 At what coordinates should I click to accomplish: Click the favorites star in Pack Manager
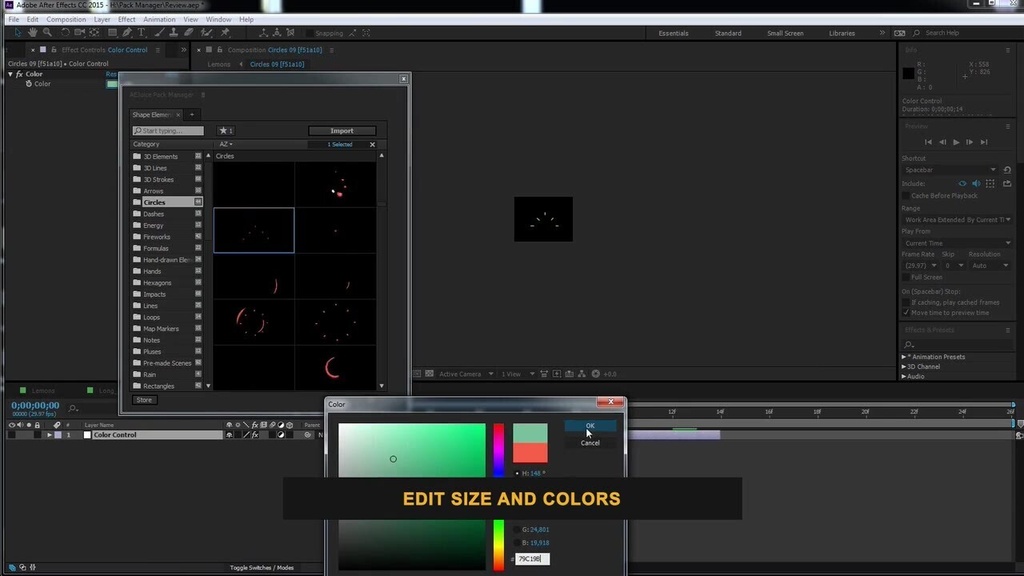pos(226,131)
